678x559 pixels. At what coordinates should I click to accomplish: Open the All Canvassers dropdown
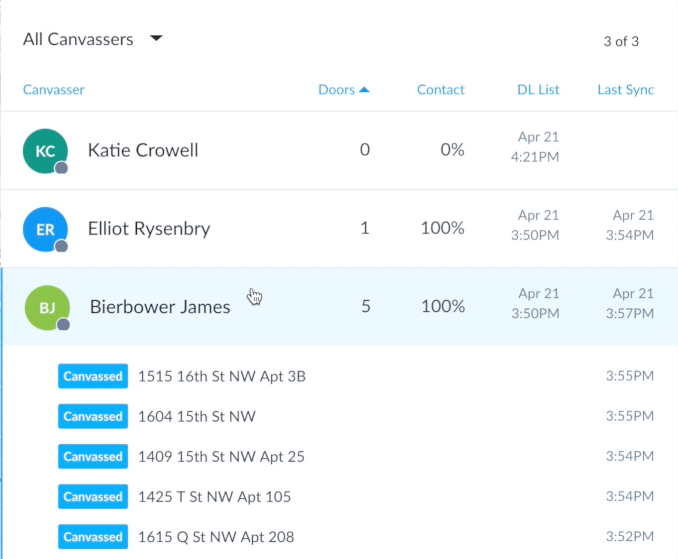coord(93,39)
